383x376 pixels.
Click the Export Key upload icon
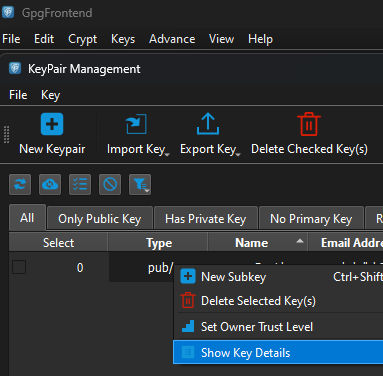click(x=208, y=124)
